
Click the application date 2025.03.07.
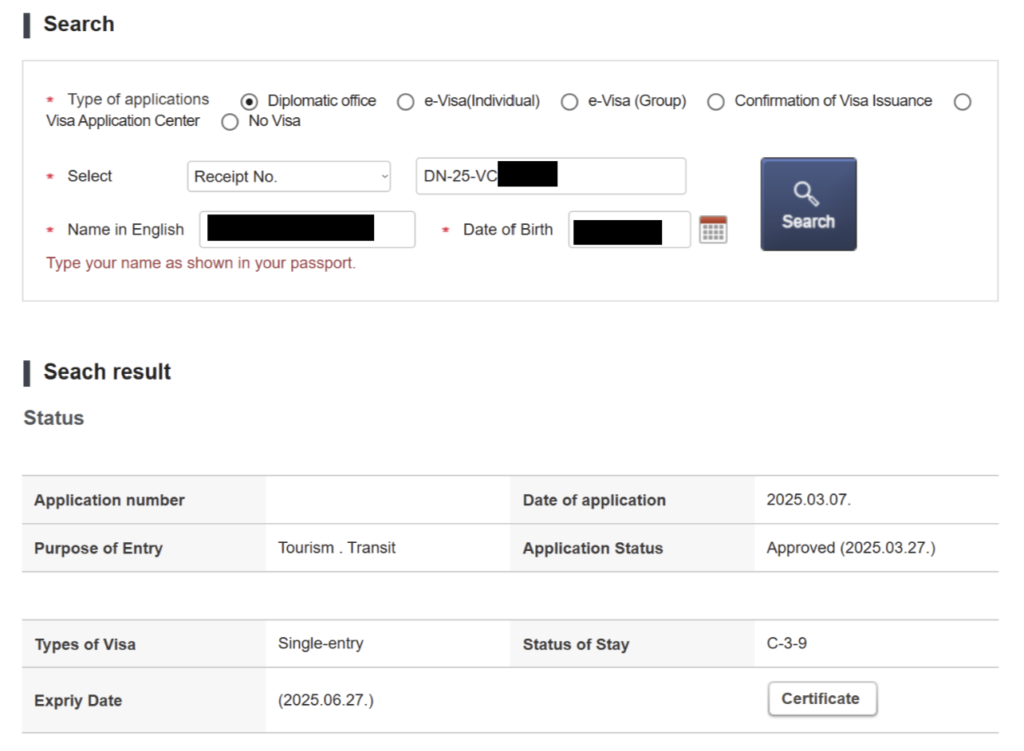tap(809, 500)
